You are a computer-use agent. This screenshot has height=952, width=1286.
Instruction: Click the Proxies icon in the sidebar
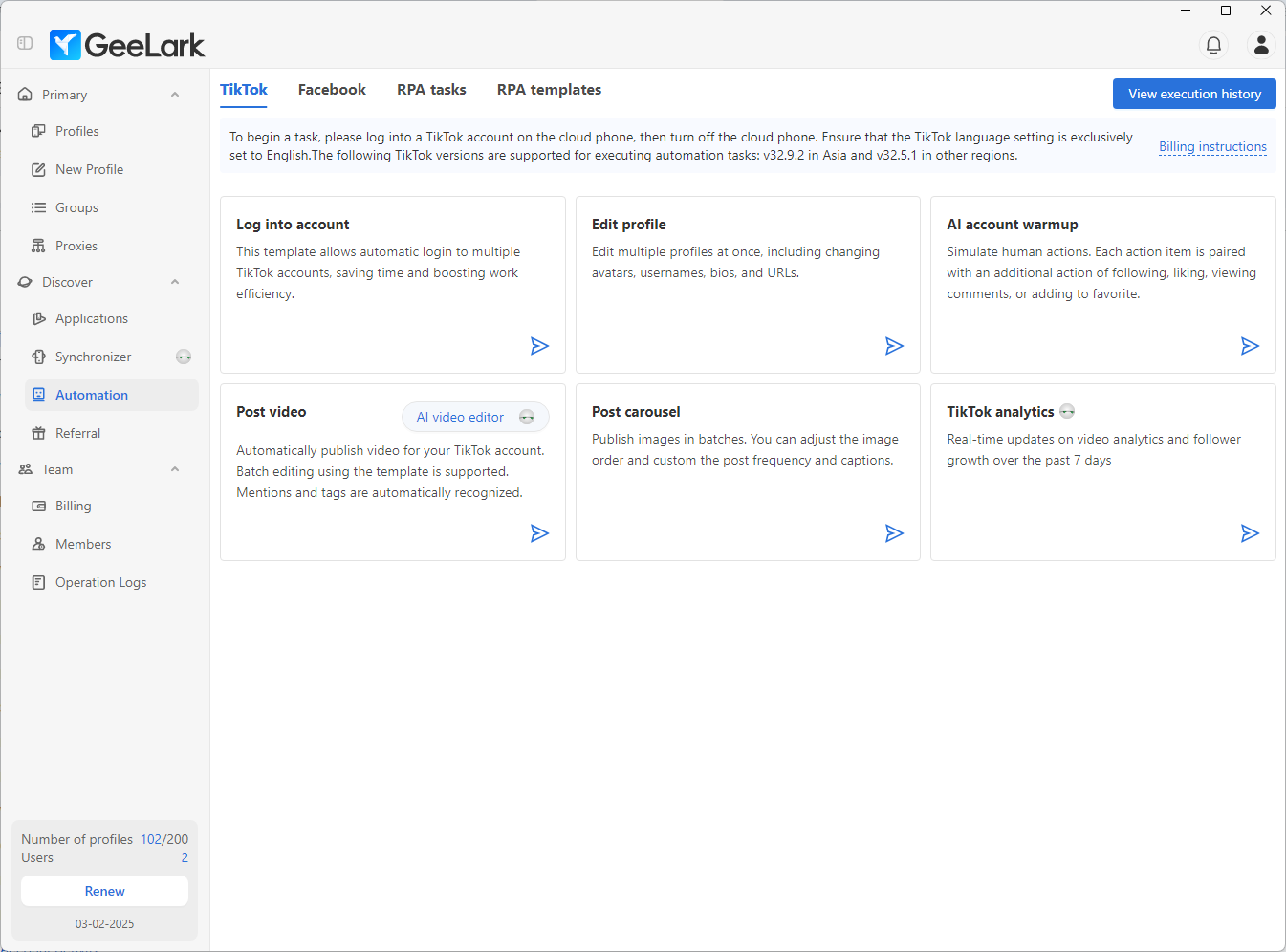click(x=38, y=246)
